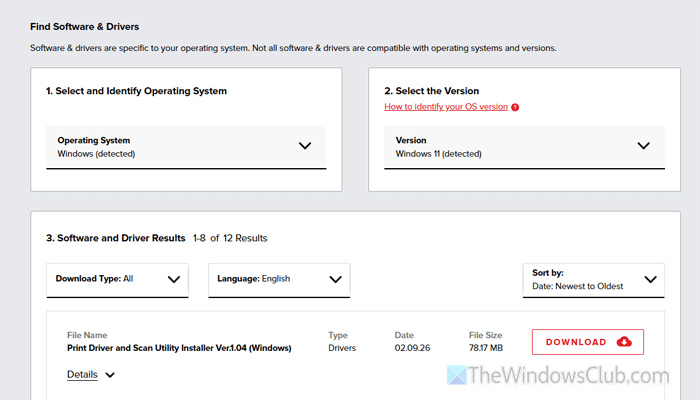Screen dimensions: 700x400
Task: Open the Download Type: All filter
Action: click(x=117, y=280)
